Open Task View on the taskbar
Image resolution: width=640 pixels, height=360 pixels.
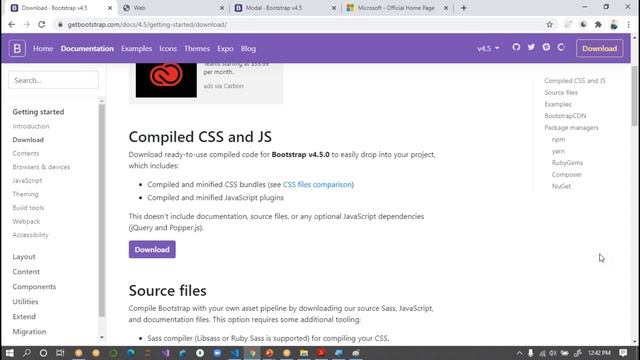click(60, 353)
